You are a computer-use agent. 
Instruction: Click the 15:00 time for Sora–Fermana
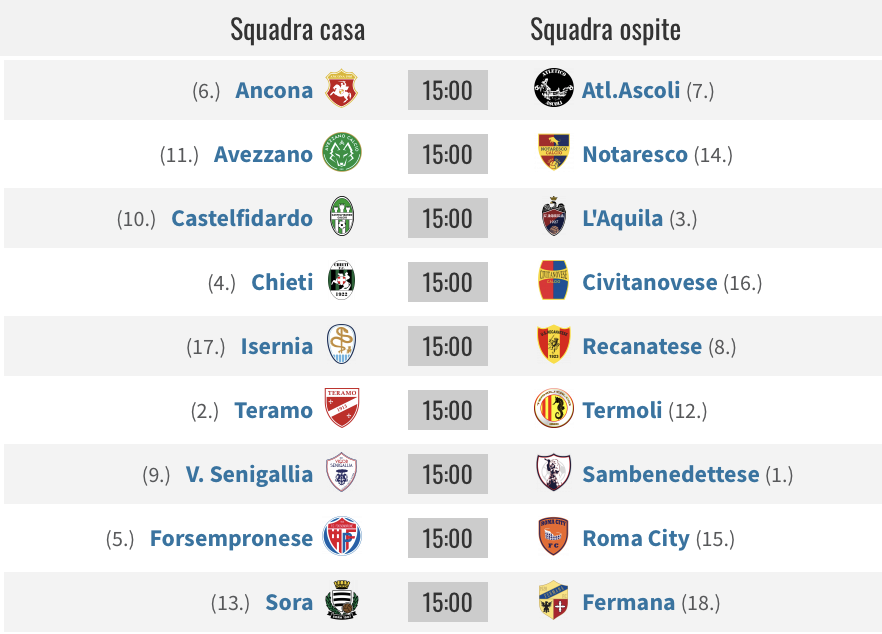coord(448,602)
